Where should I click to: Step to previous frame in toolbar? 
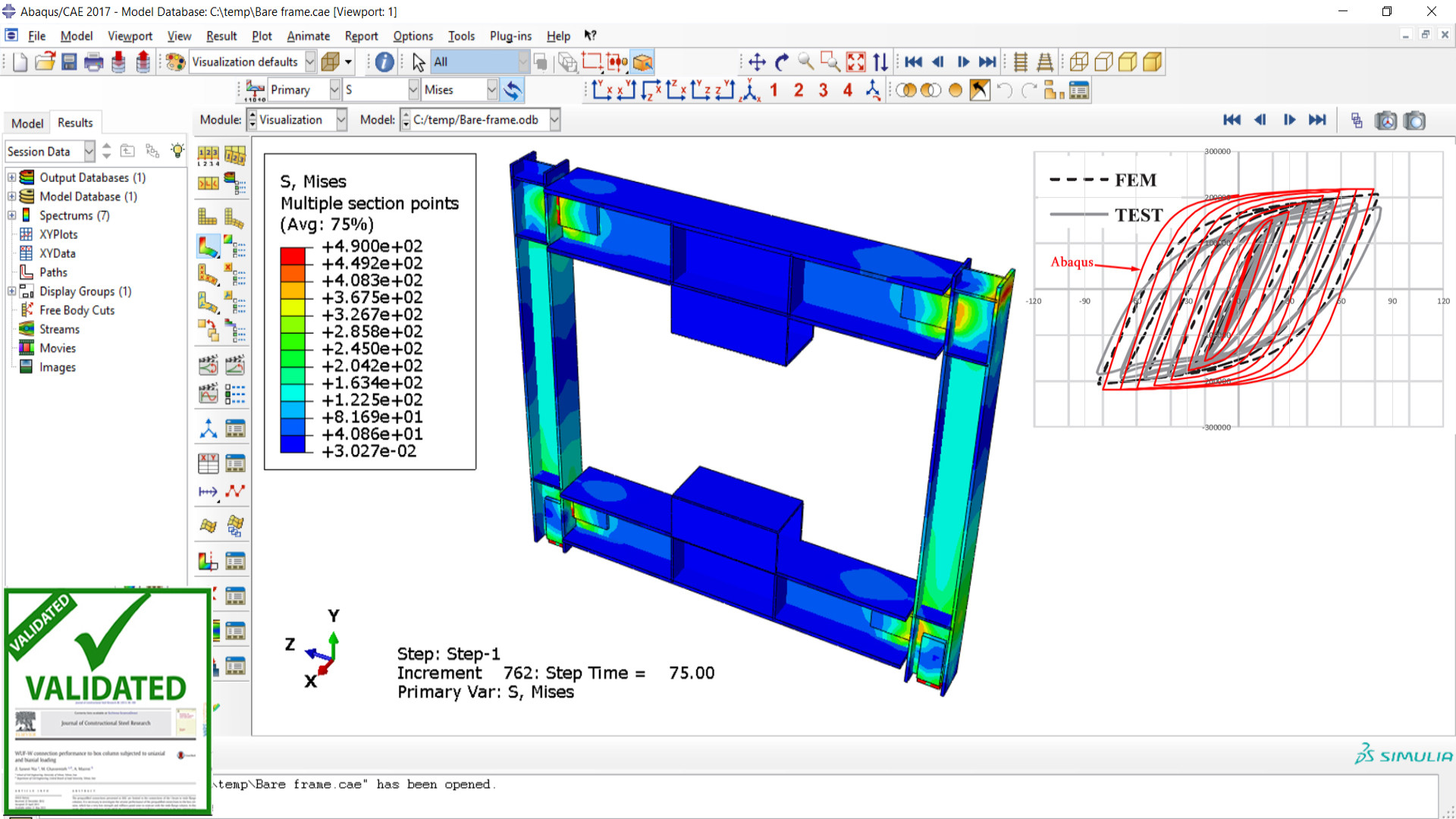point(938,62)
